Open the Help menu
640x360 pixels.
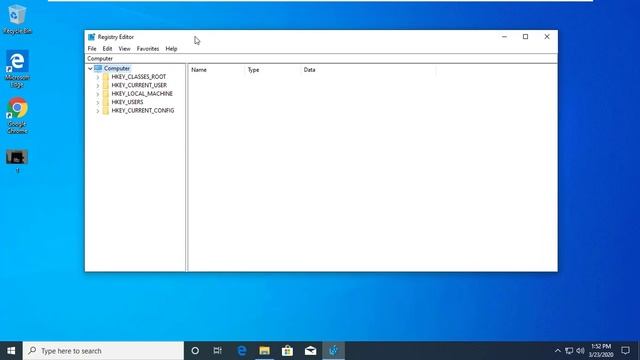pyautogui.click(x=171, y=49)
